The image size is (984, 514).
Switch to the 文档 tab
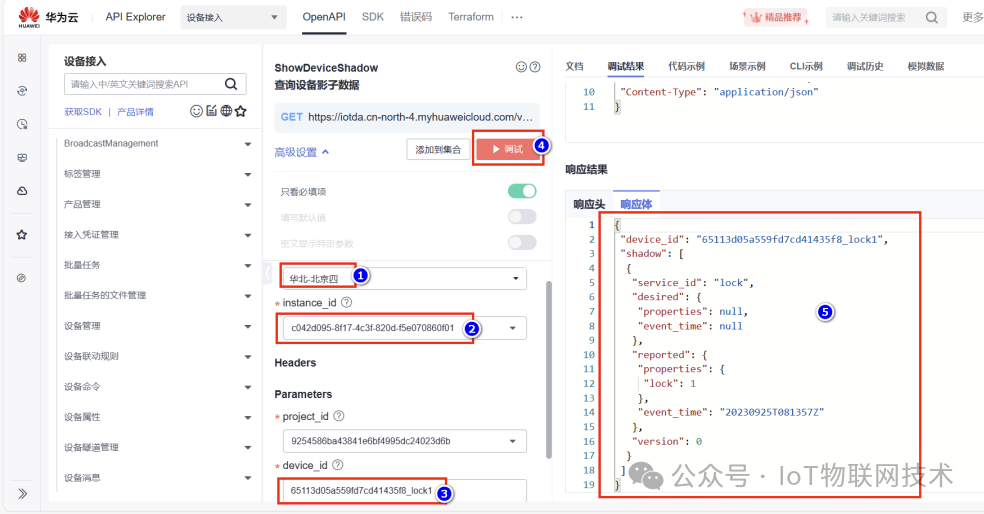coord(574,66)
